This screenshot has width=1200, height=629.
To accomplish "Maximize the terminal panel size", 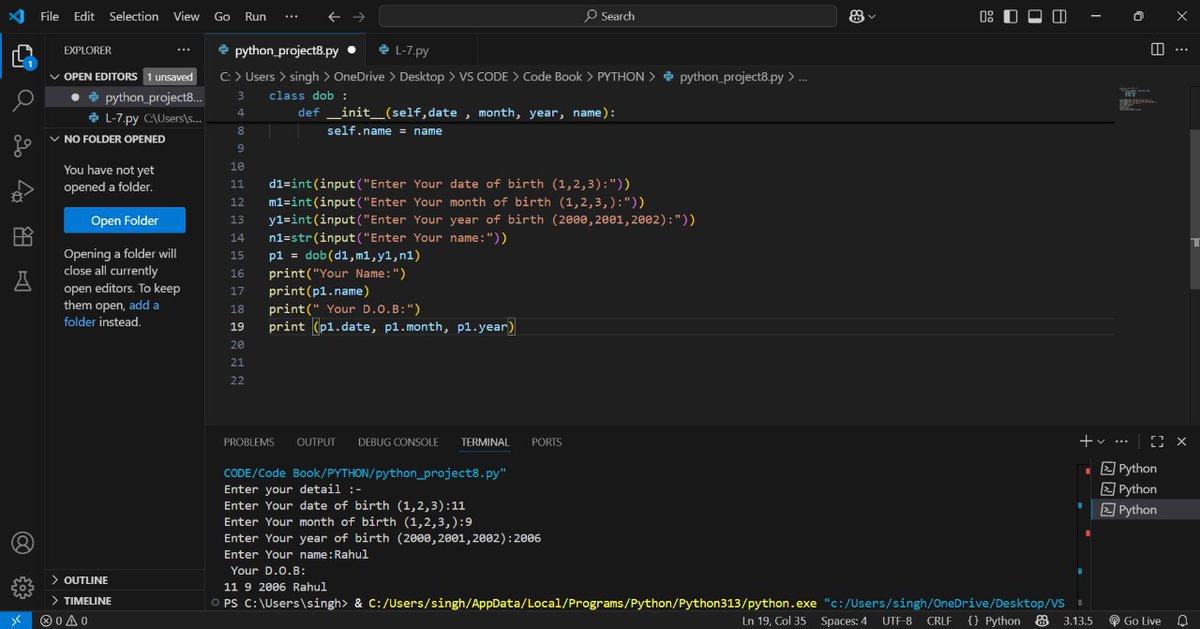I will [x=1157, y=441].
